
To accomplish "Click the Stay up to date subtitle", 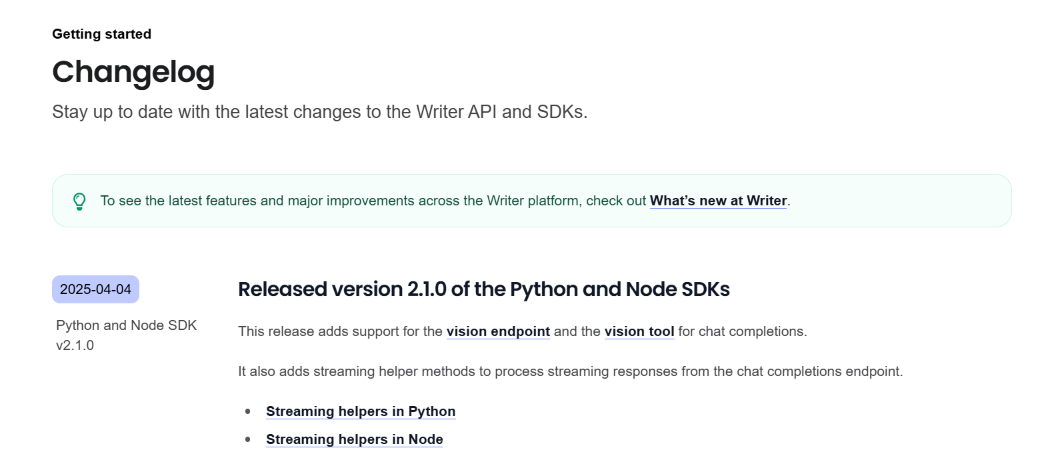I will pyautogui.click(x=320, y=112).
